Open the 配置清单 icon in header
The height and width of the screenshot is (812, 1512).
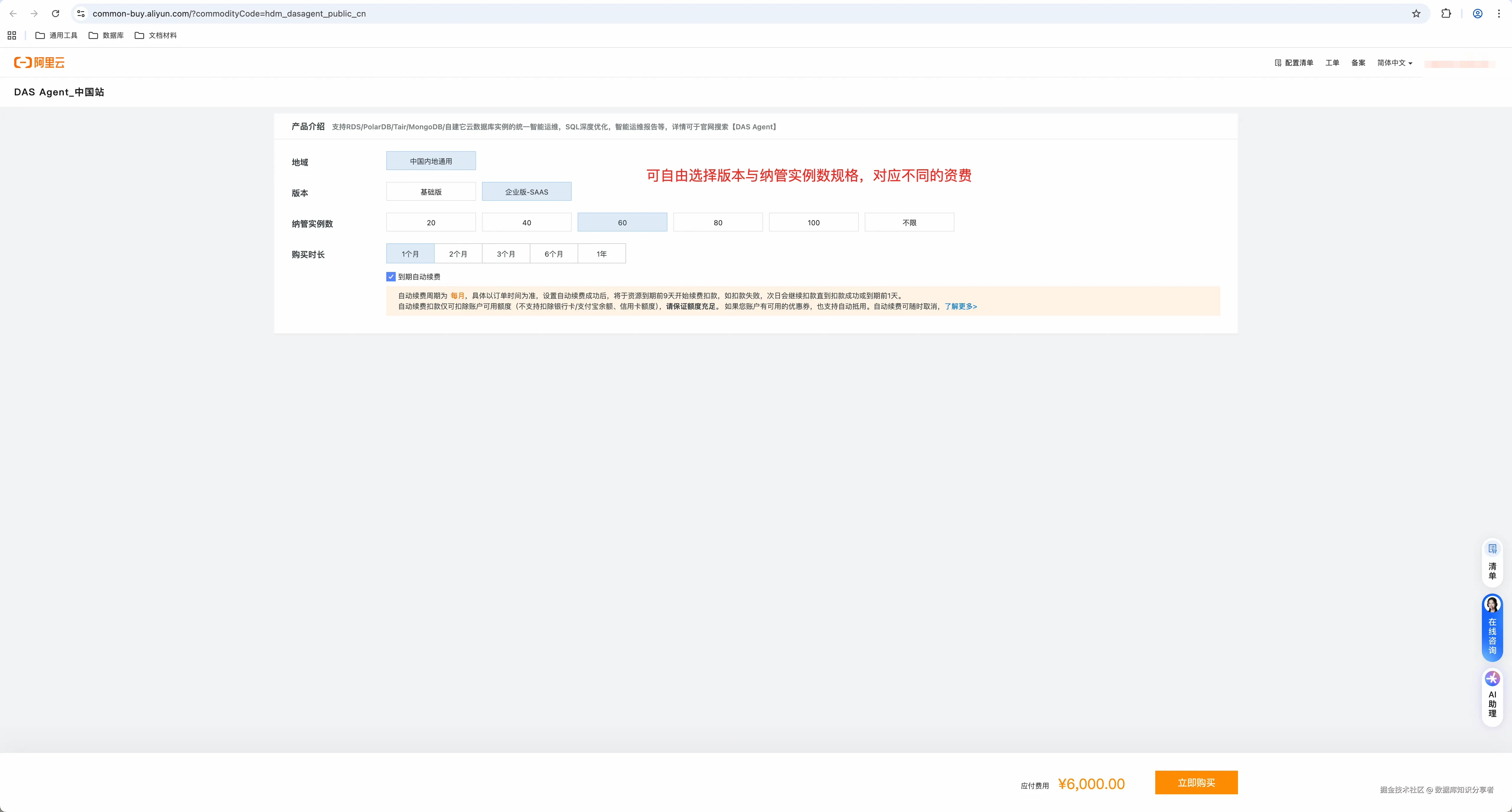(1278, 63)
